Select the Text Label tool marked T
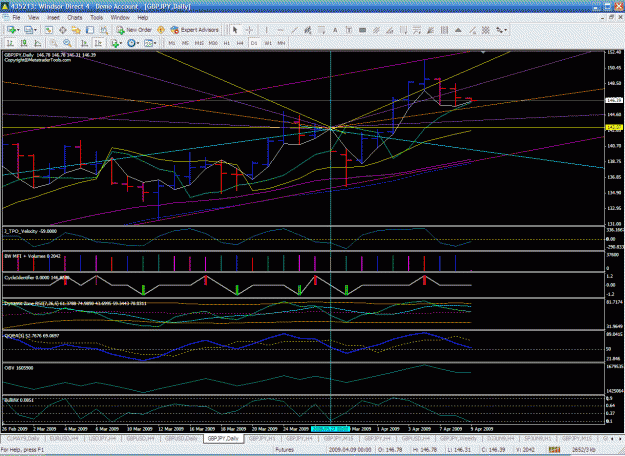The height and width of the screenshot is (456, 625). pos(349,30)
